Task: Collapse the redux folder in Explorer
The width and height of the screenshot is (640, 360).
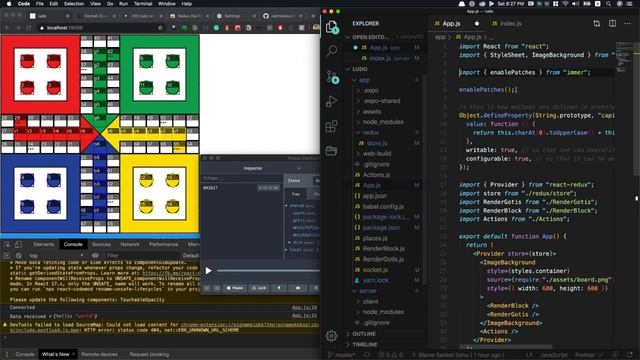Action: point(370,133)
